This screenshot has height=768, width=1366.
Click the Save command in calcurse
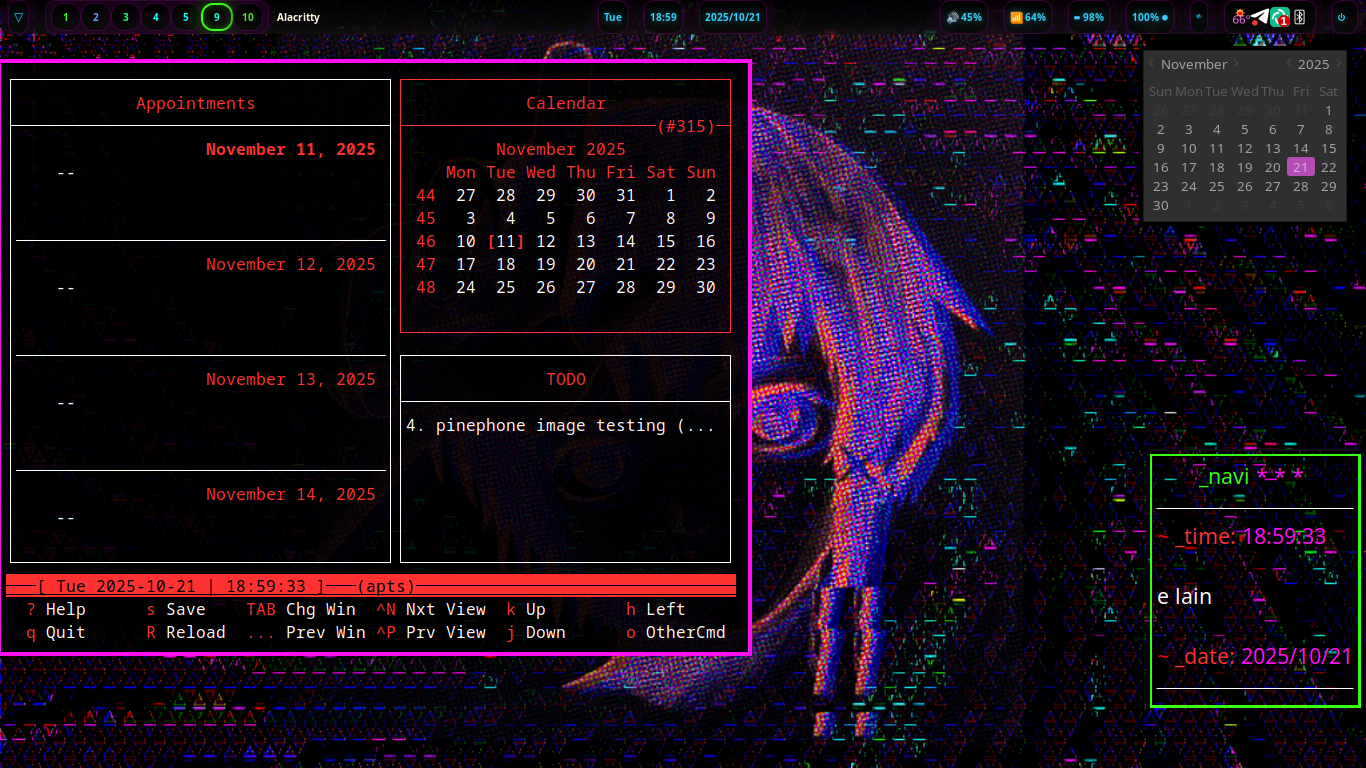pos(181,609)
